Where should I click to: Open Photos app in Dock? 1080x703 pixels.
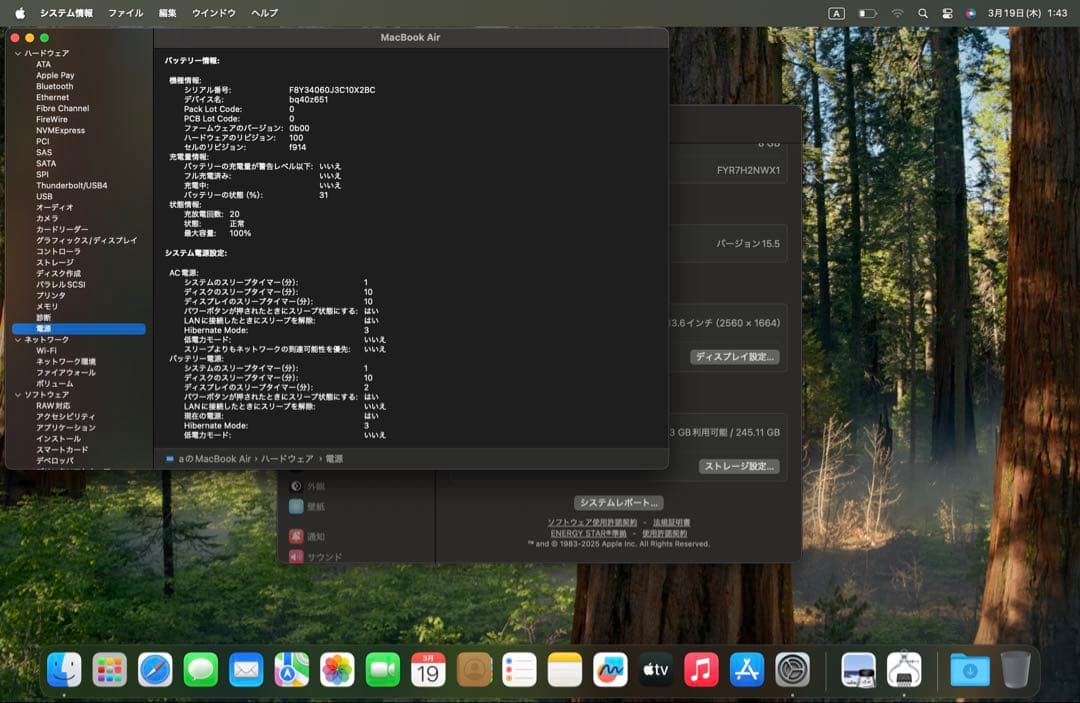(x=337, y=669)
